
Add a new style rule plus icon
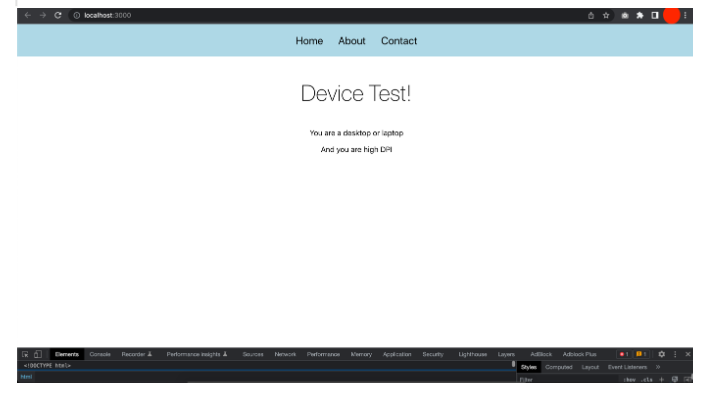point(661,380)
